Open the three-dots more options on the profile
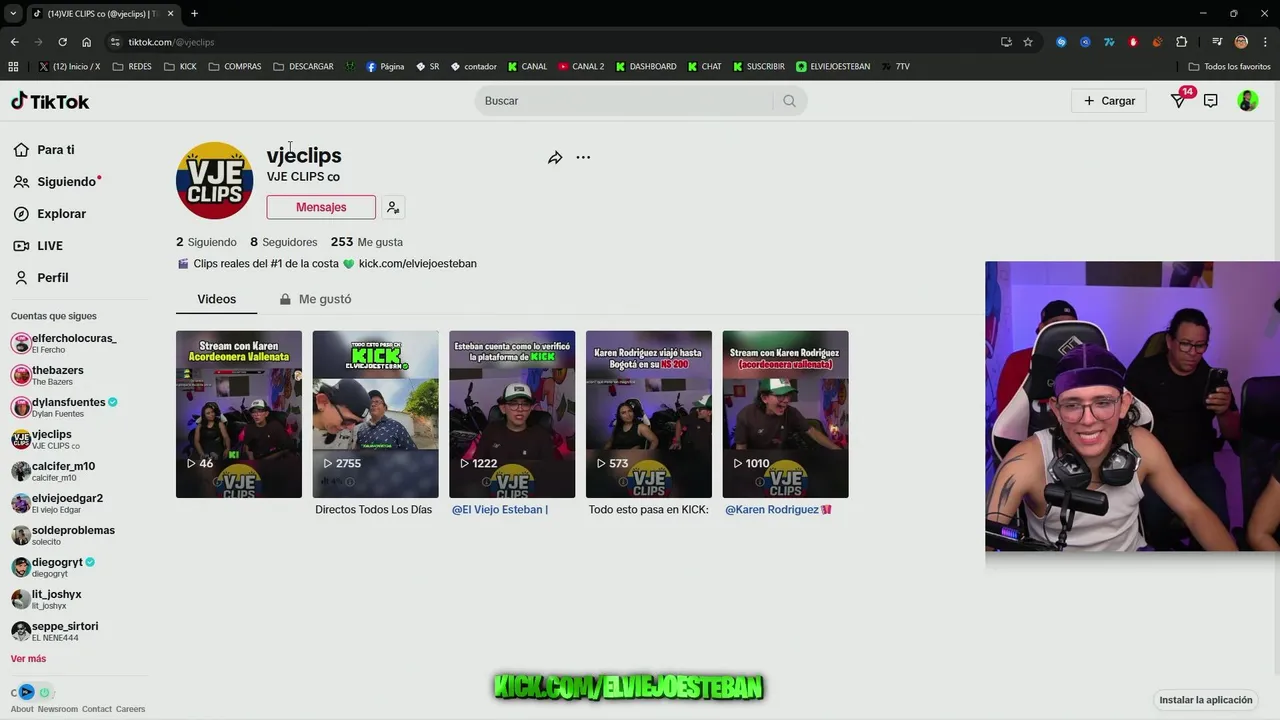The image size is (1280, 720). click(583, 157)
